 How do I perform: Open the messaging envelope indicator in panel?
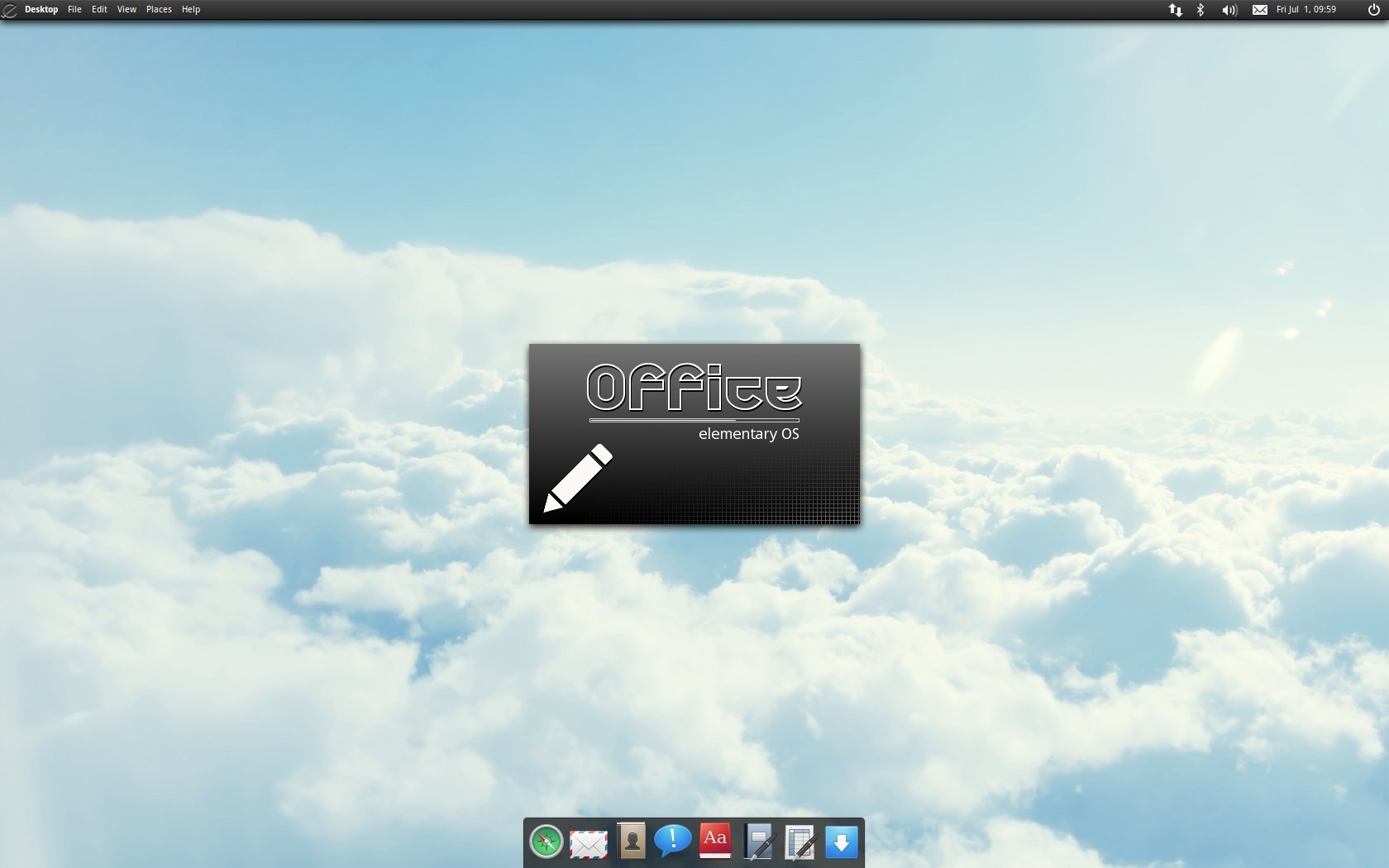[x=1260, y=10]
